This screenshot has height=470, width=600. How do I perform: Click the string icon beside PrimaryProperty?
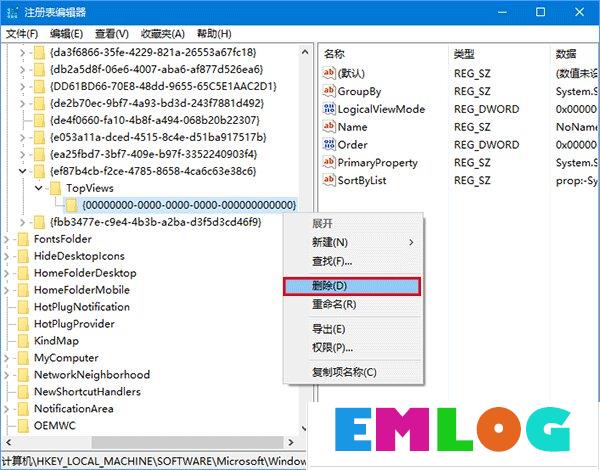click(x=329, y=162)
